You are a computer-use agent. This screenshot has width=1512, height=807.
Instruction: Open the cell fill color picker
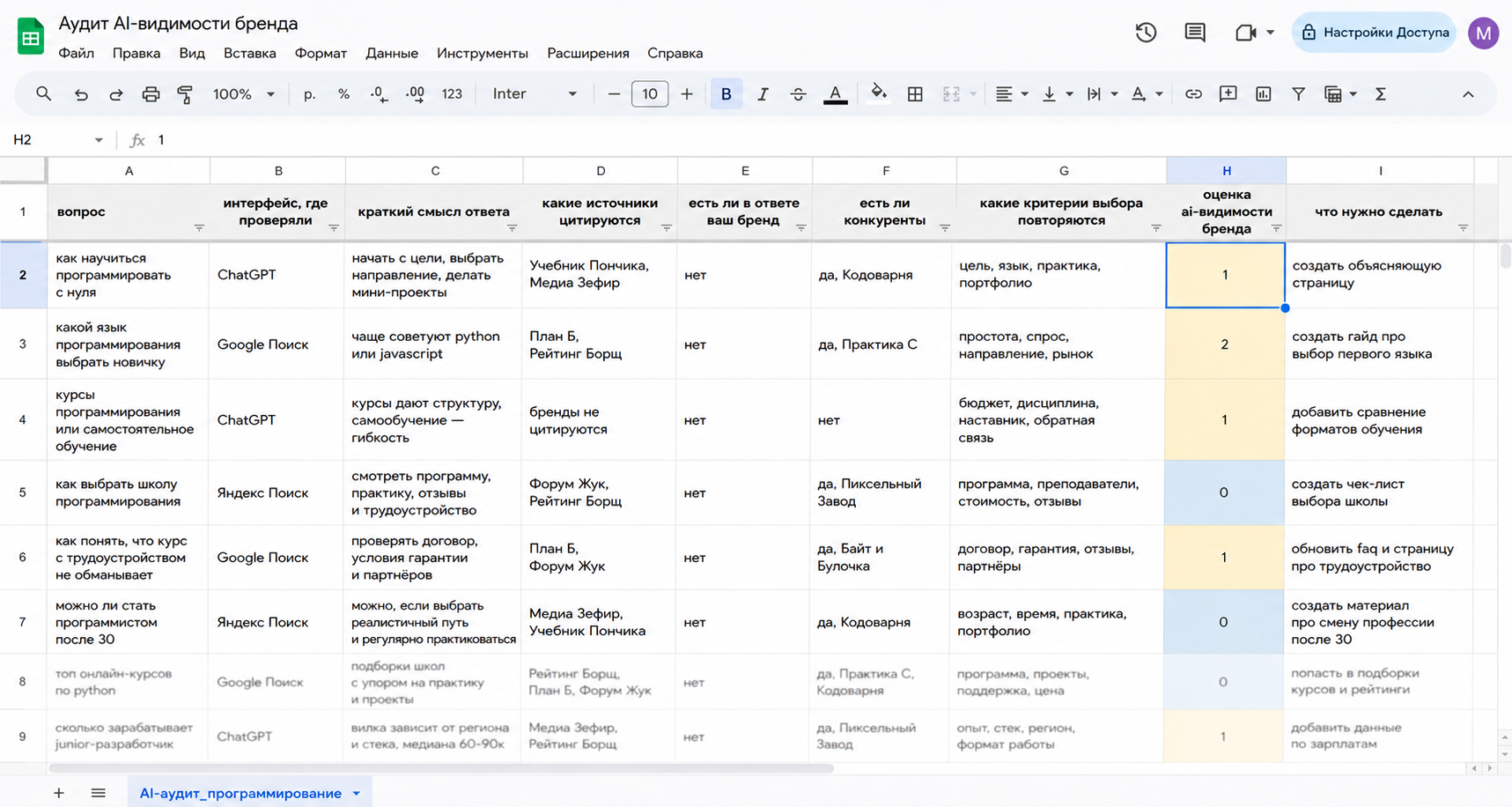[878, 93]
